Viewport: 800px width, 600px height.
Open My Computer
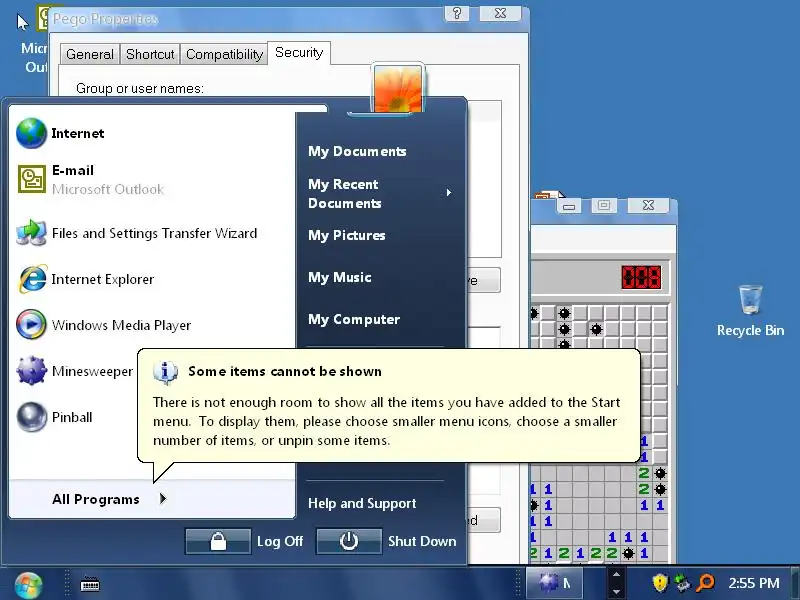coord(354,319)
